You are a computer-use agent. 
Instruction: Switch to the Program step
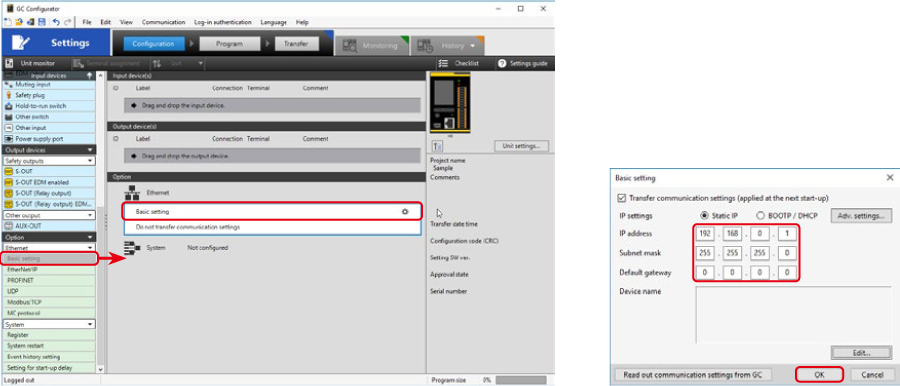tap(229, 44)
